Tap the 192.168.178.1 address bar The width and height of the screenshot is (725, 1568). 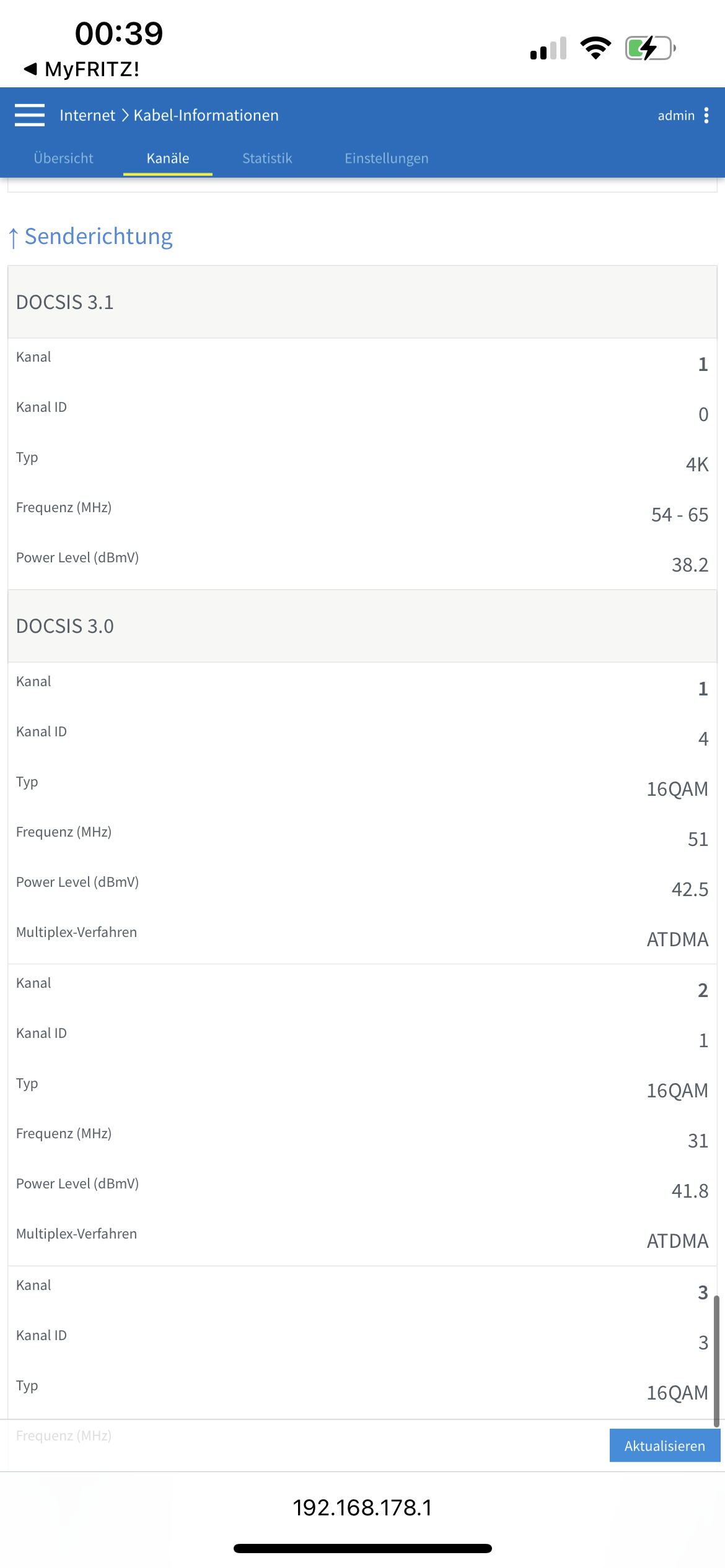pos(362,1507)
